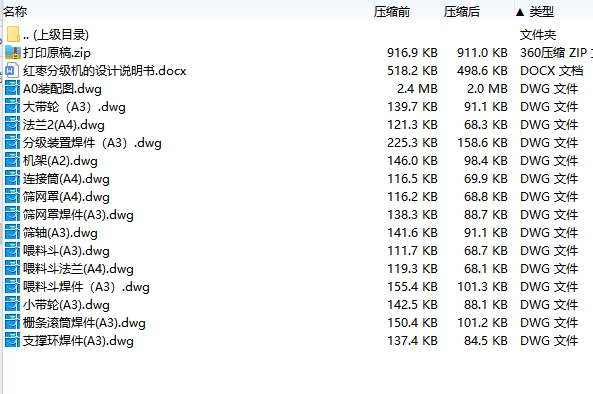Select the file name 栅条滚筒焊件(A3).dwg
The height and width of the screenshot is (394, 593).
pos(84,323)
